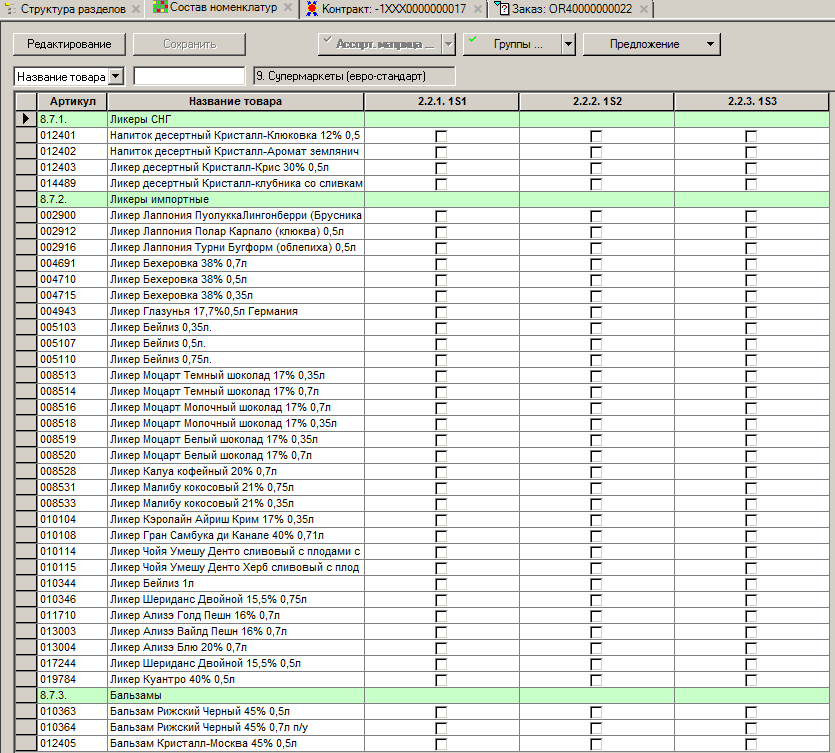
Task: Click the Артикул column header
Action: (72, 101)
